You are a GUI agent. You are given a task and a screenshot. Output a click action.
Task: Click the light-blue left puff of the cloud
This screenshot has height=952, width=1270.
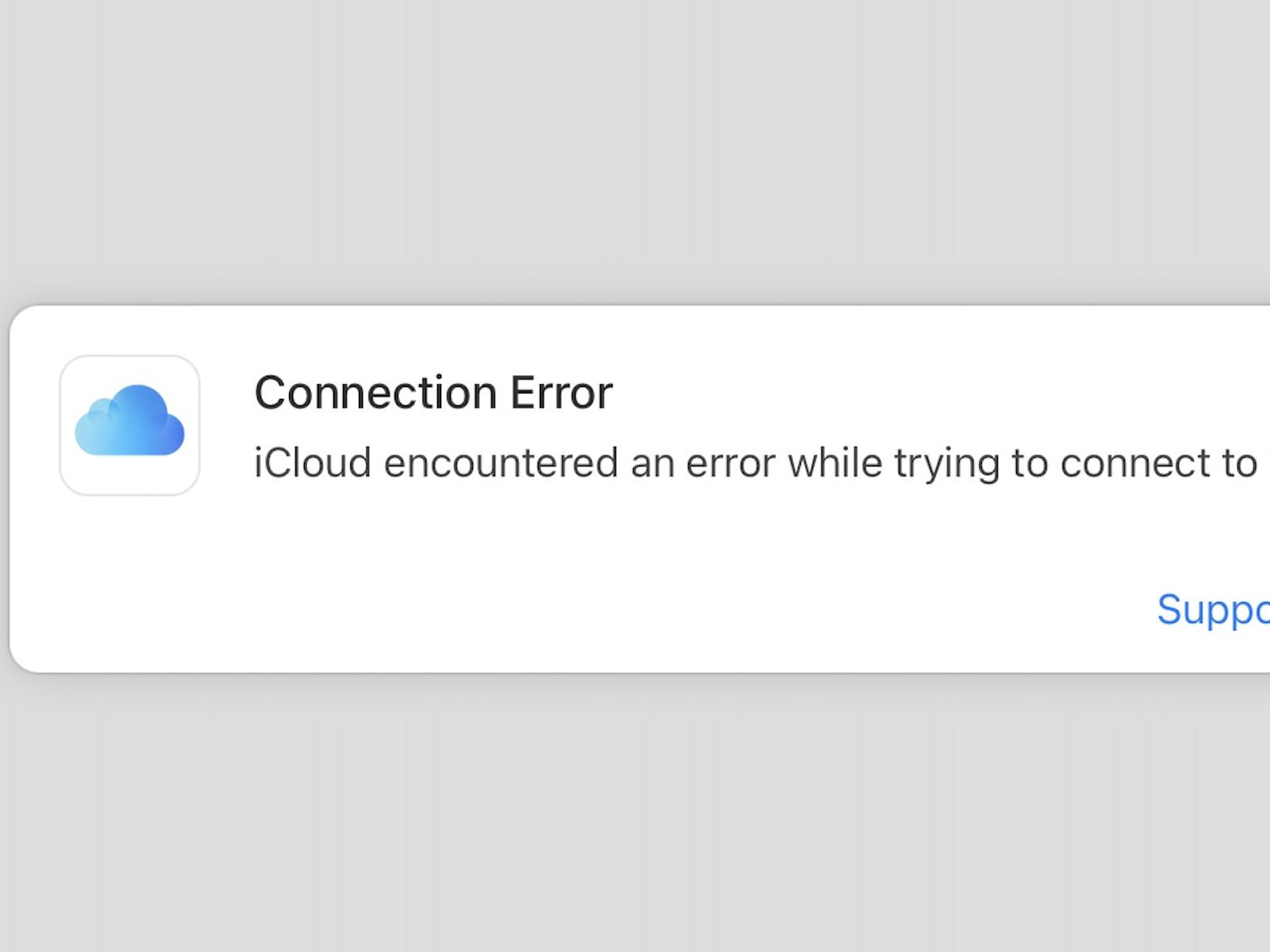coord(94,431)
